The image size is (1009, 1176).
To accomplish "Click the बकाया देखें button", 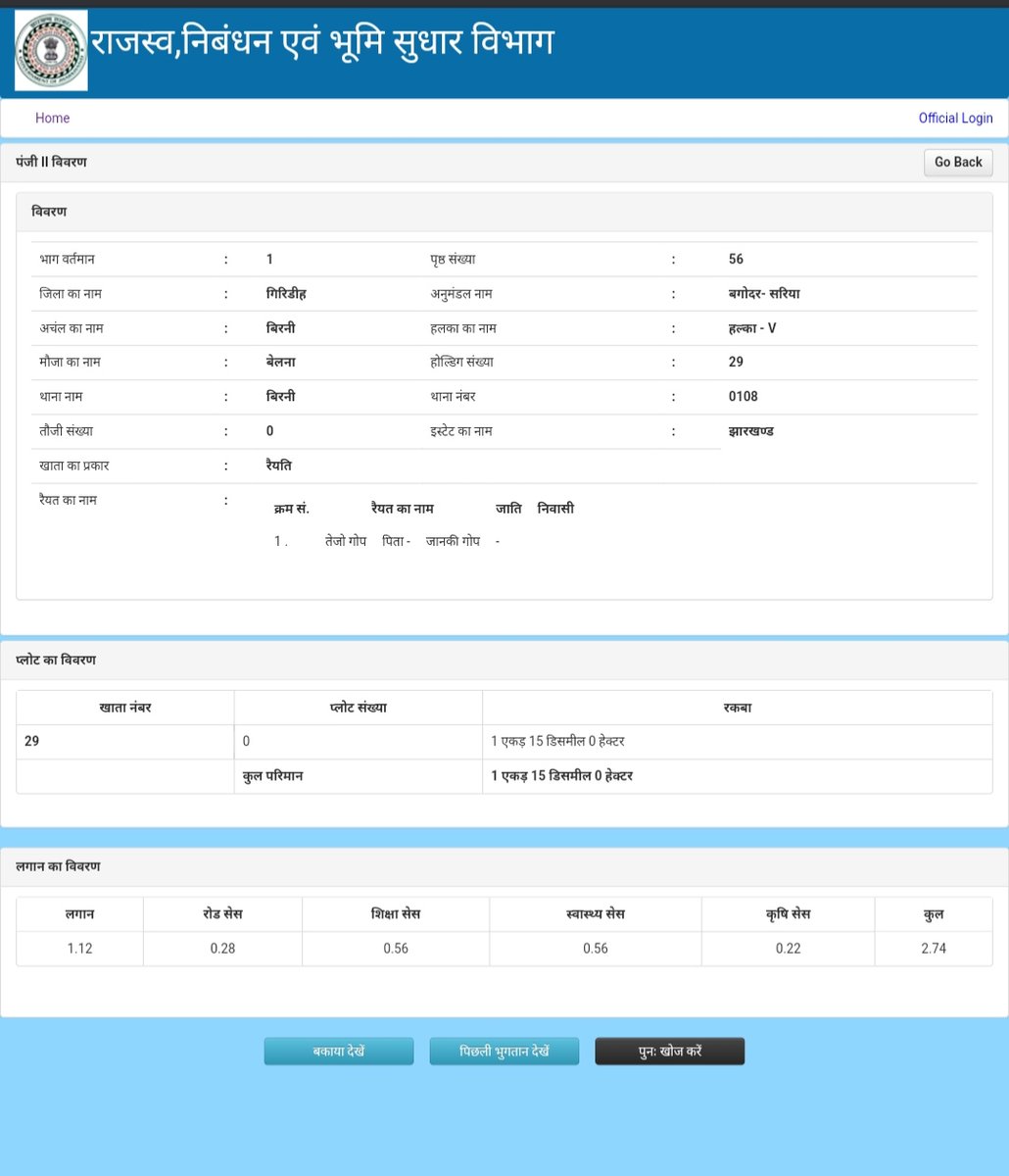I will (339, 1052).
